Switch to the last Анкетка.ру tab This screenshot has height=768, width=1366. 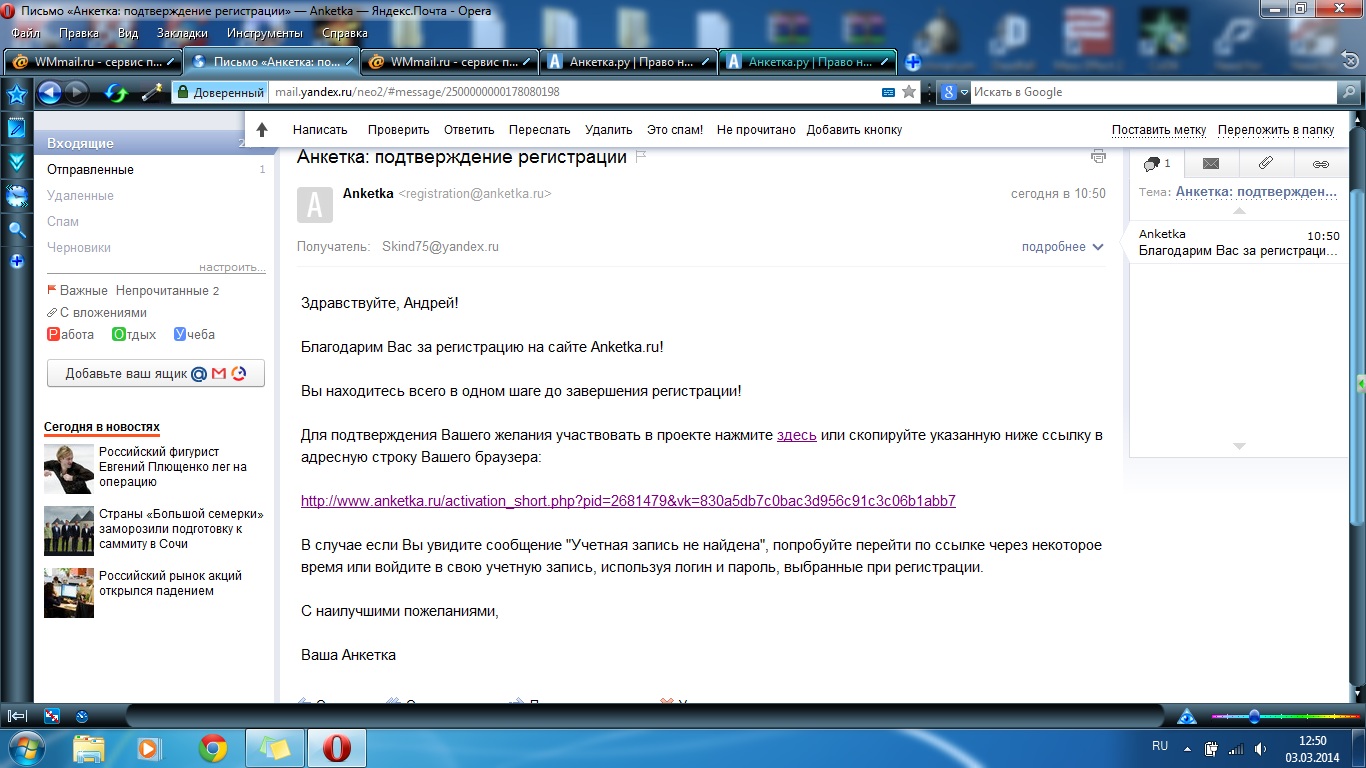click(x=808, y=62)
